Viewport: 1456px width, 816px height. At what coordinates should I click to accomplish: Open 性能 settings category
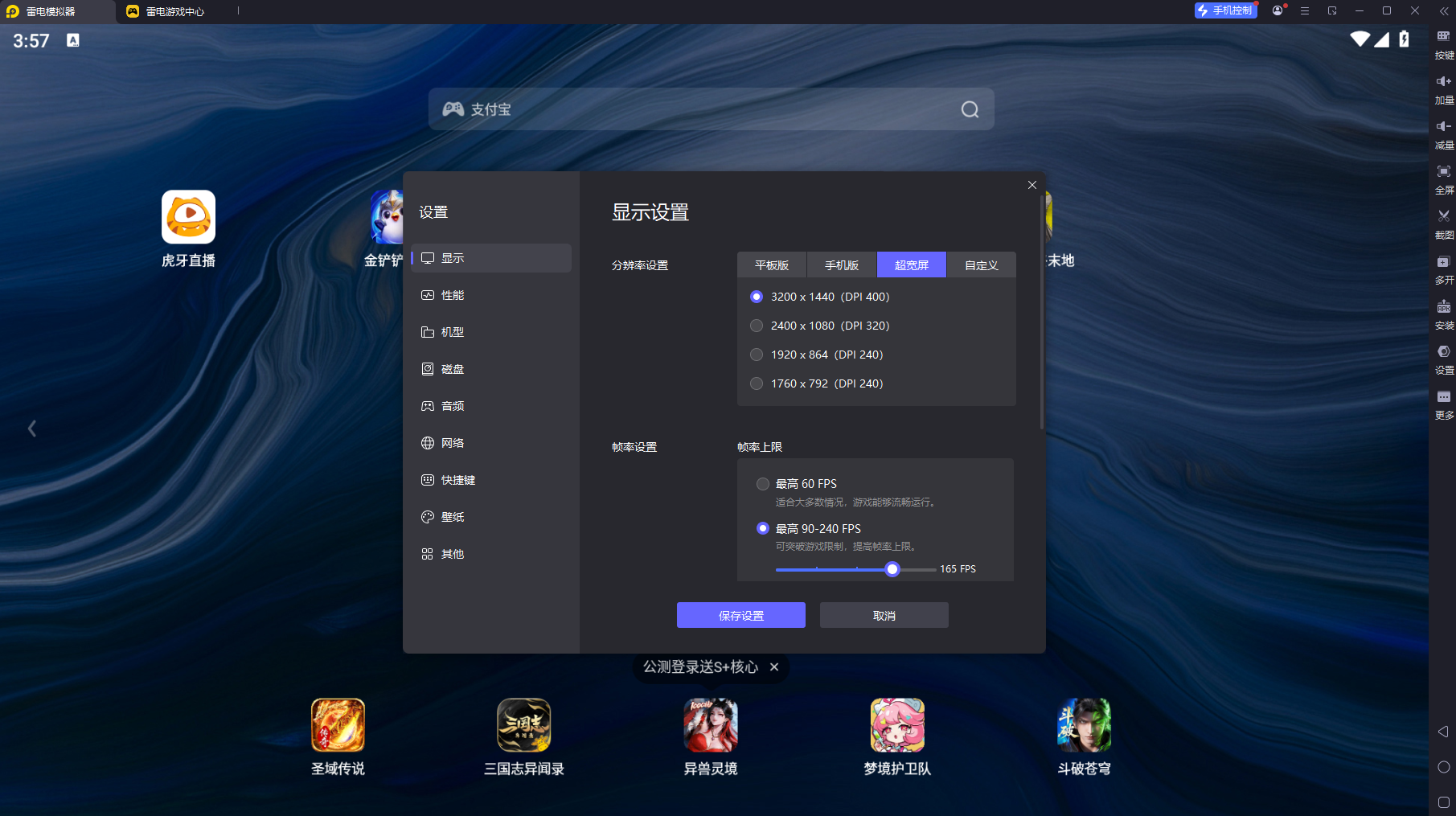coord(491,295)
